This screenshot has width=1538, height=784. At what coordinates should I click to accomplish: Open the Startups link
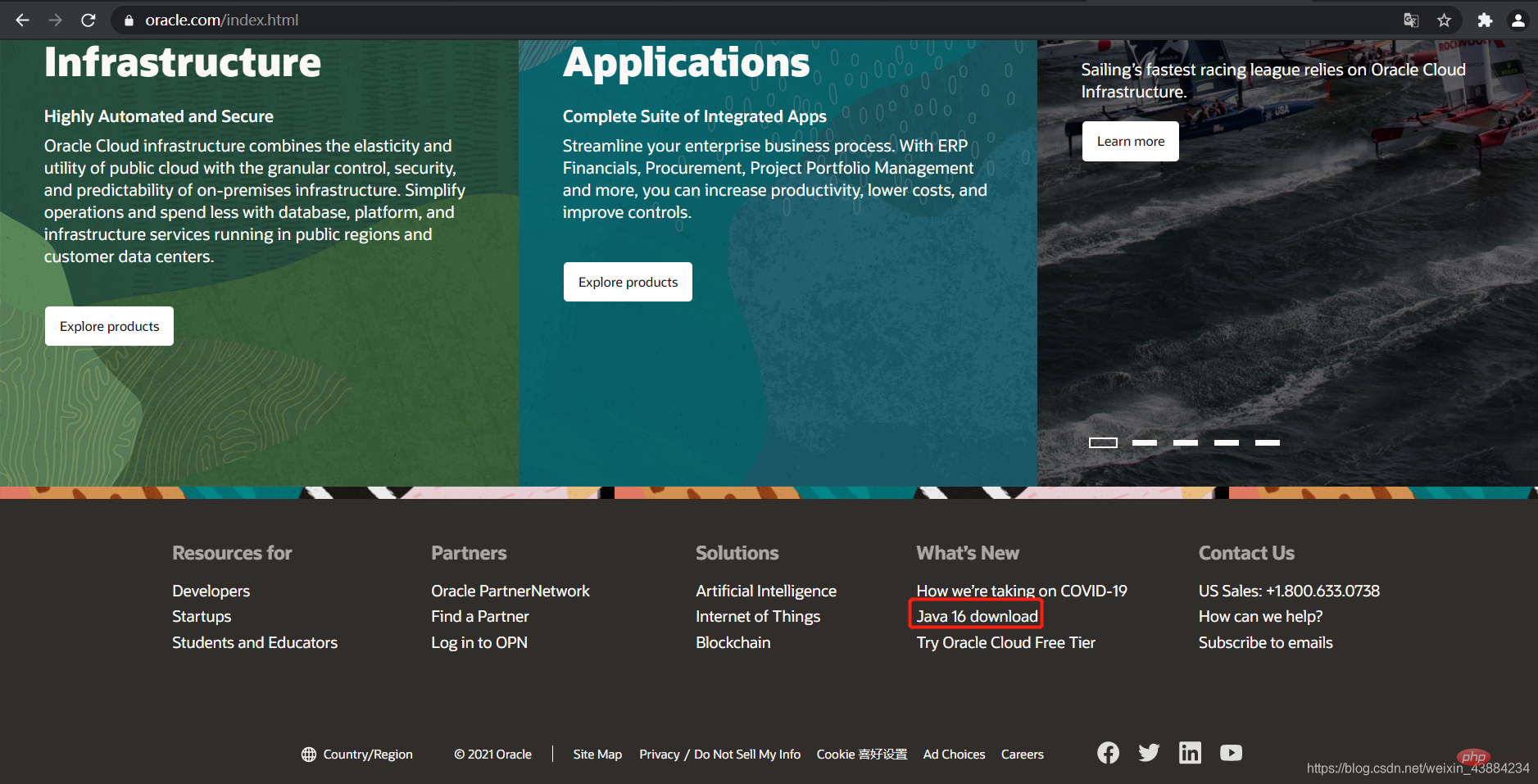pos(202,616)
